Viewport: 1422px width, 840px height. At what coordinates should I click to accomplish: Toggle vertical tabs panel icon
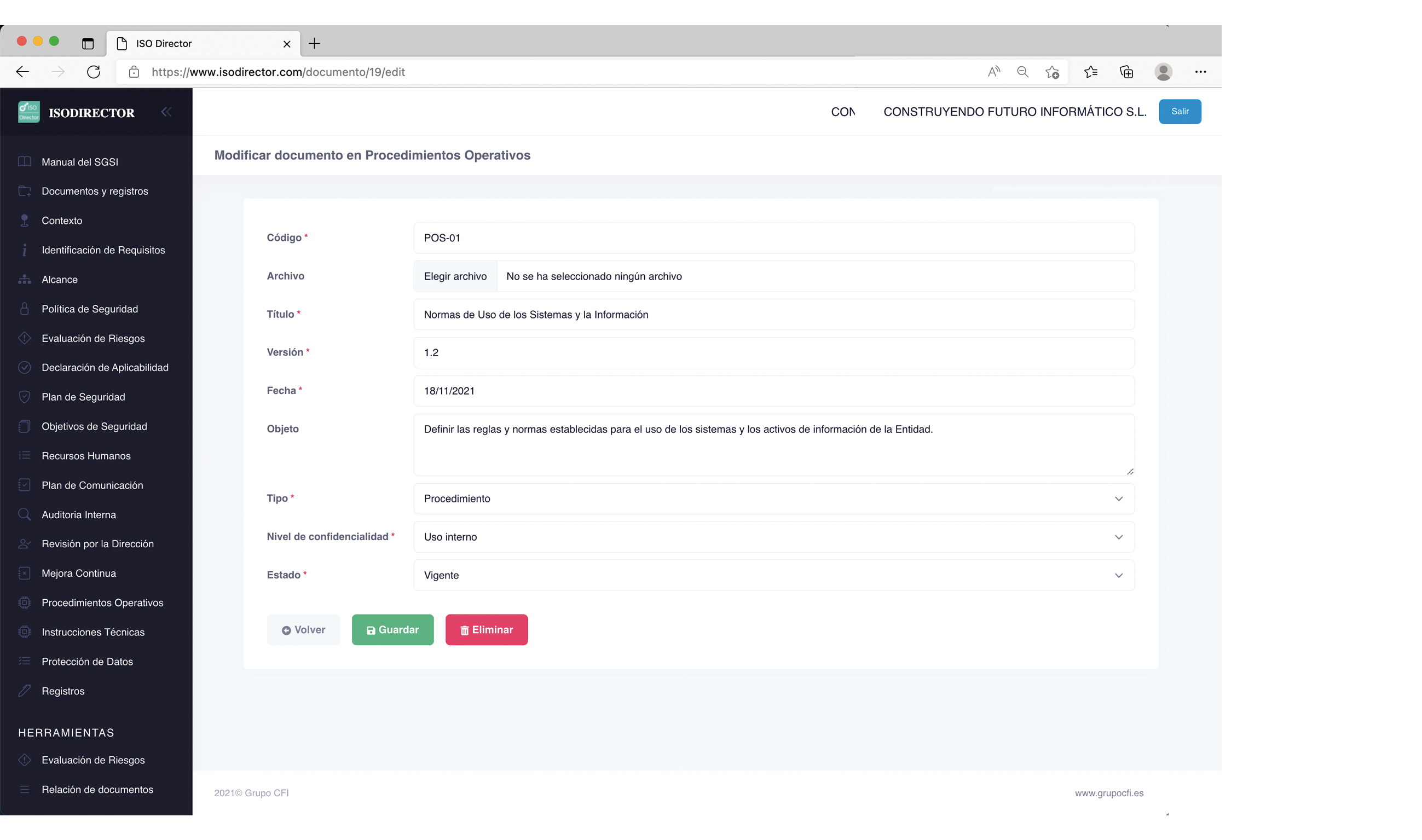88,44
